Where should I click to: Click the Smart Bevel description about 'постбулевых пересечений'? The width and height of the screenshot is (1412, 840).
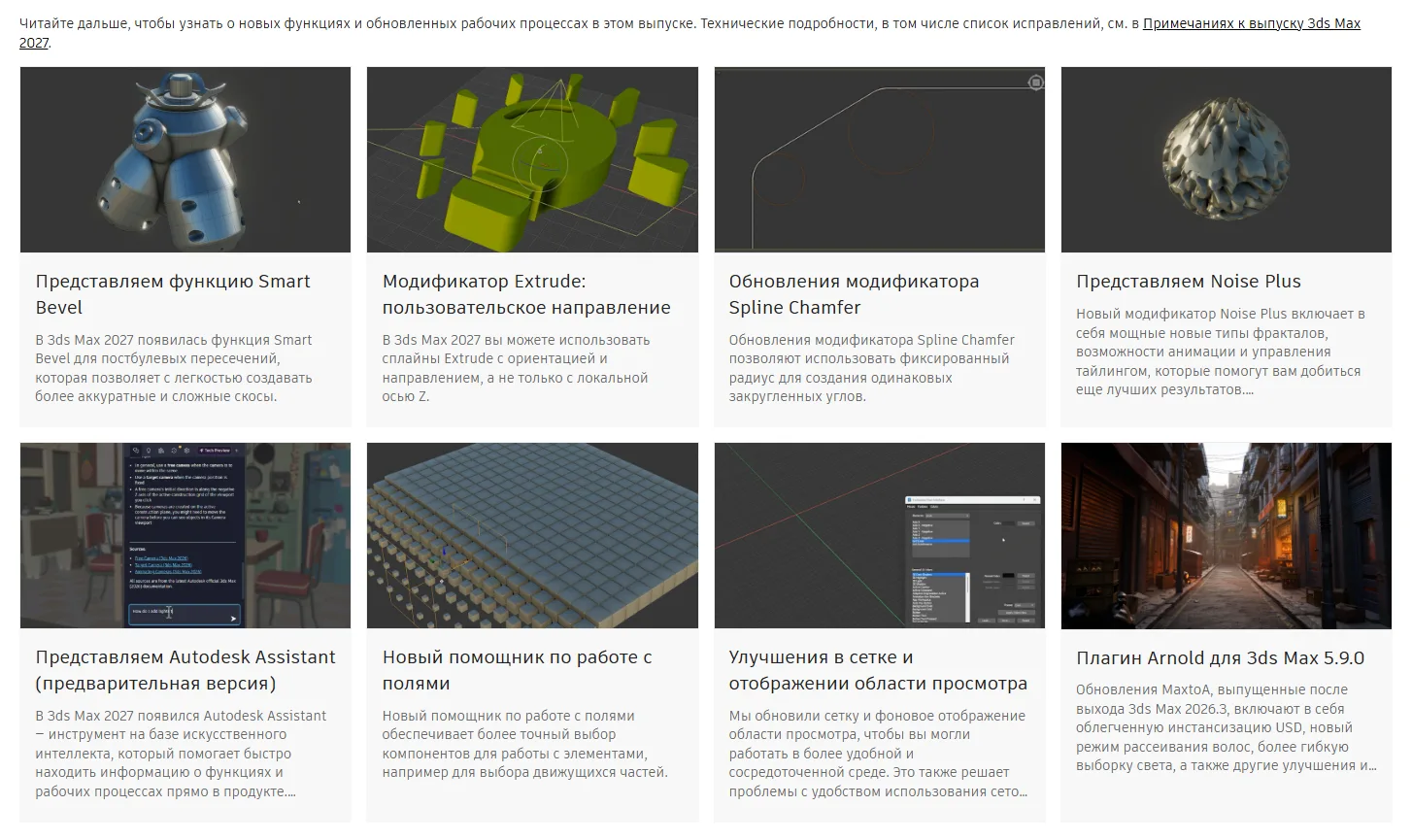click(174, 368)
